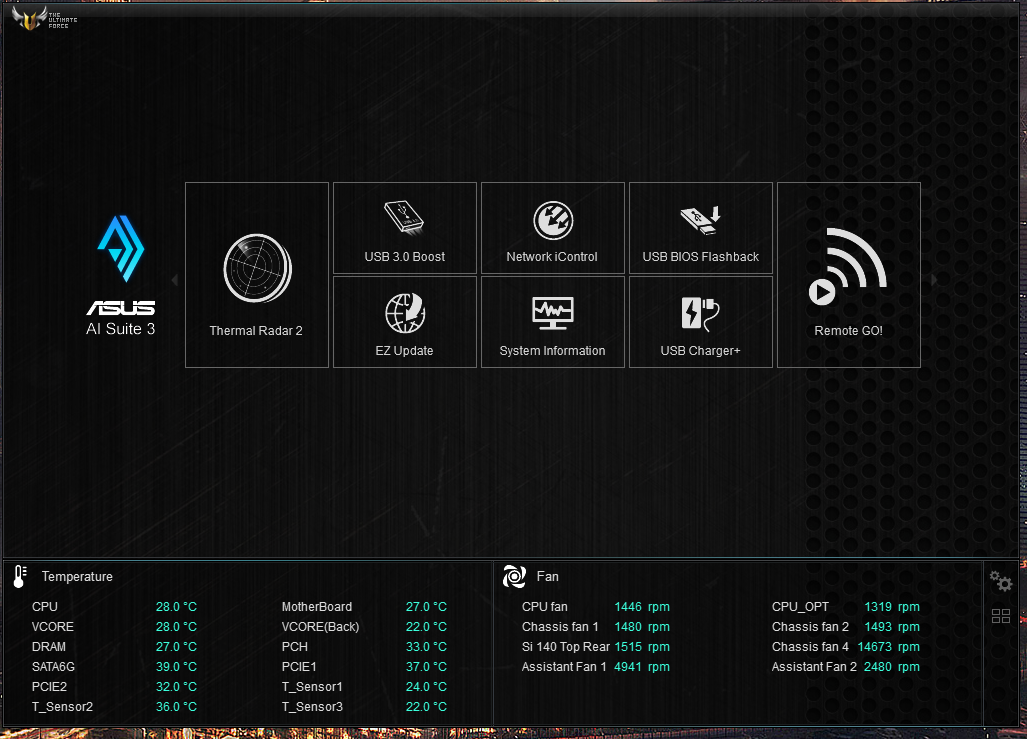Open the Thermal Radar 2 tile
Viewport: 1027px width, 739px height.
tap(257, 275)
